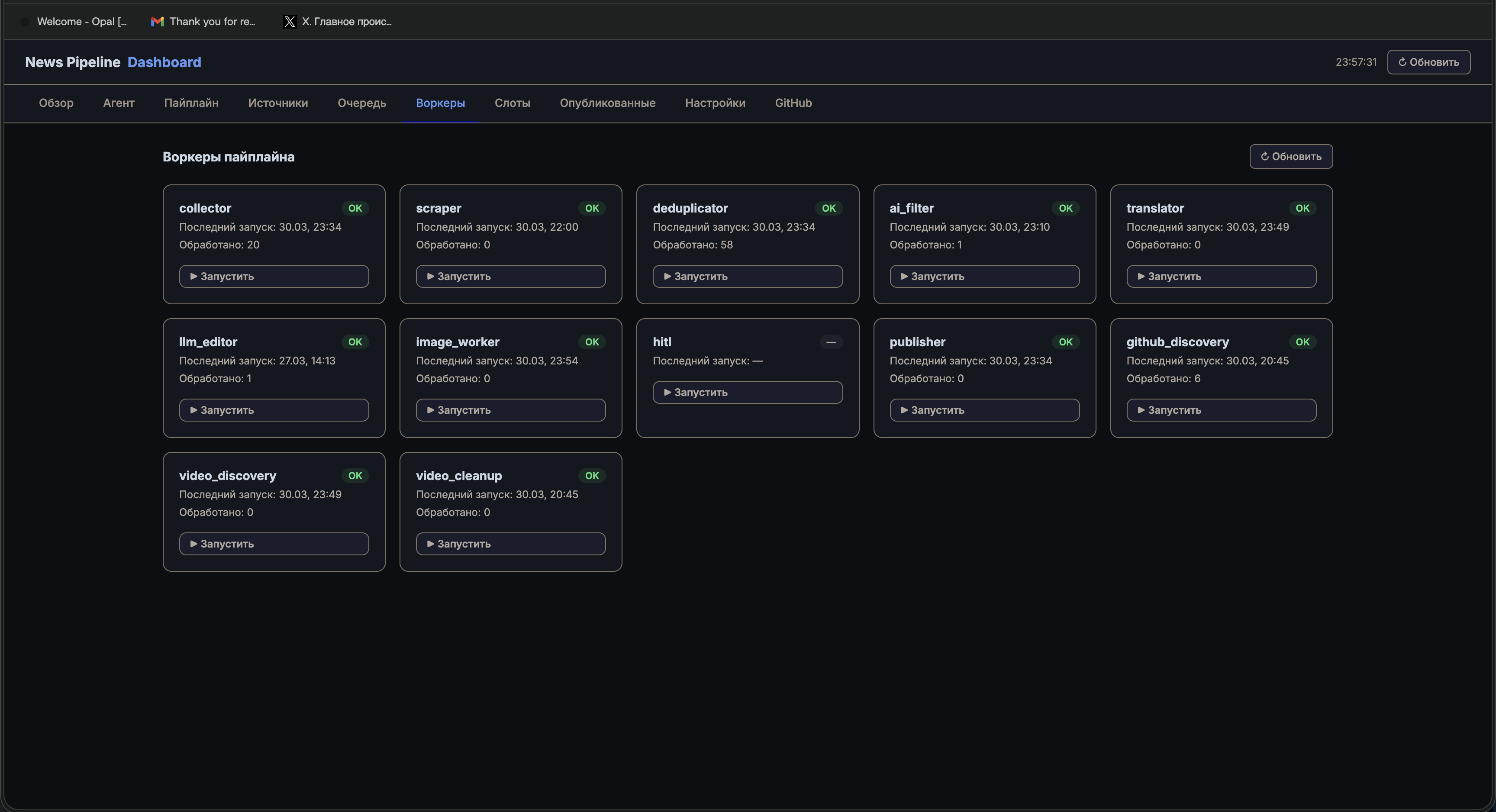Refresh the Воркеры пайплайна list
This screenshot has width=1496, height=812.
(x=1291, y=157)
